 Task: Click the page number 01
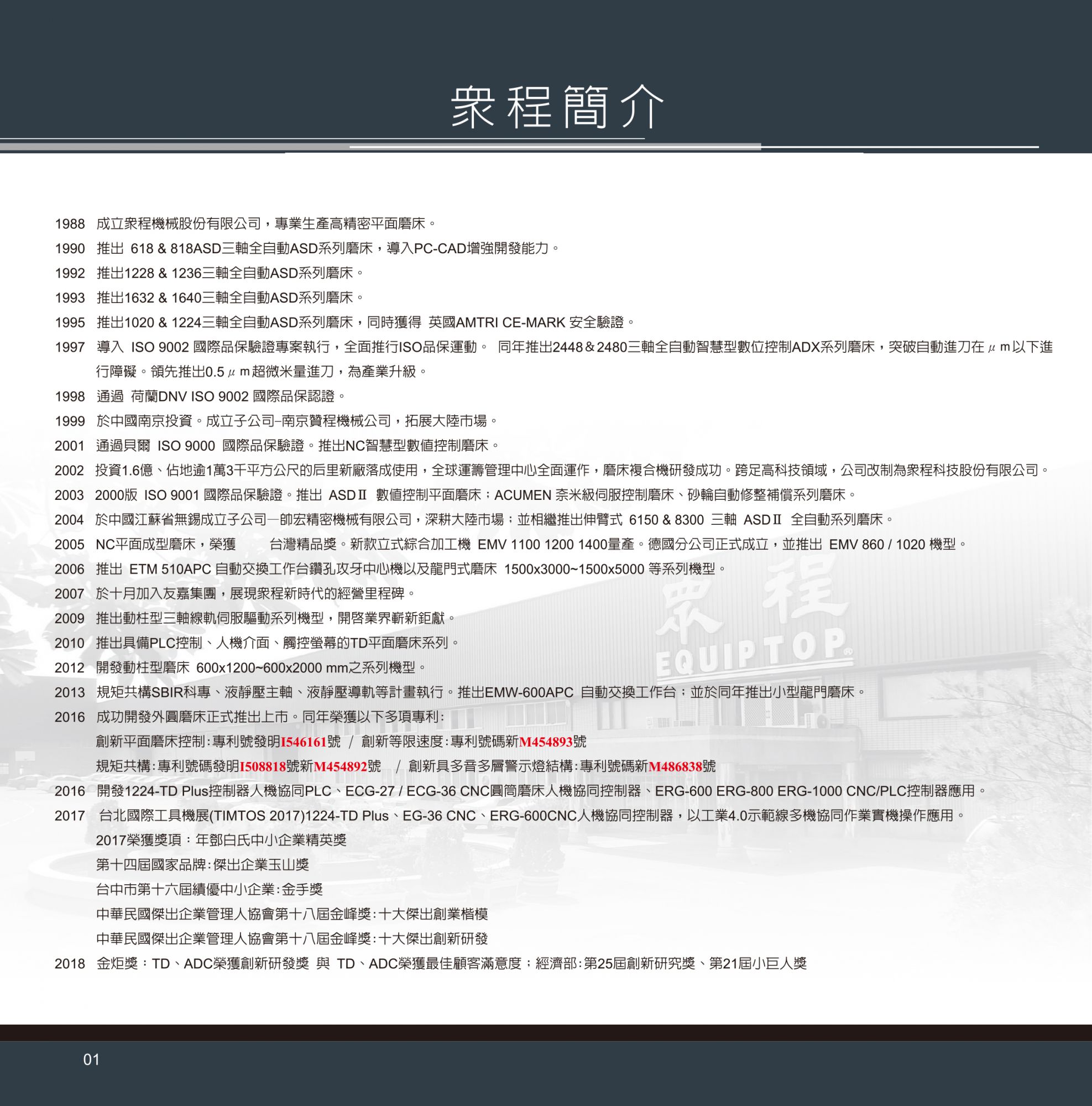(x=92, y=1060)
